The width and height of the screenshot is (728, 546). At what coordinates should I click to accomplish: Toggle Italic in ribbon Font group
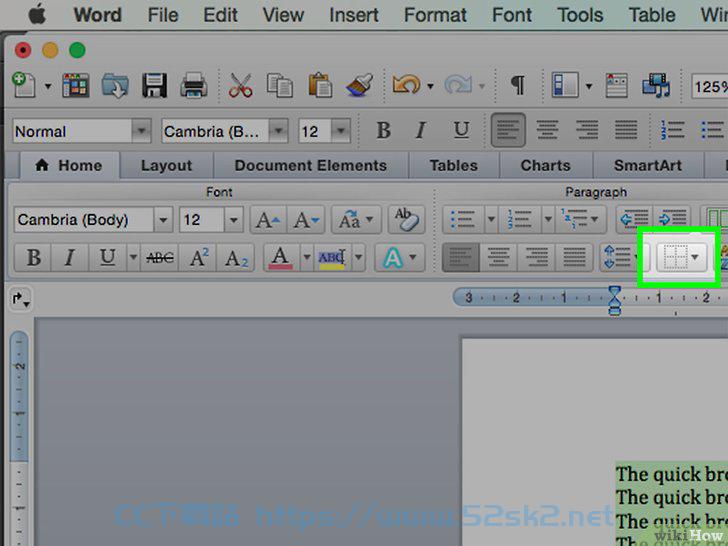pyautogui.click(x=70, y=257)
